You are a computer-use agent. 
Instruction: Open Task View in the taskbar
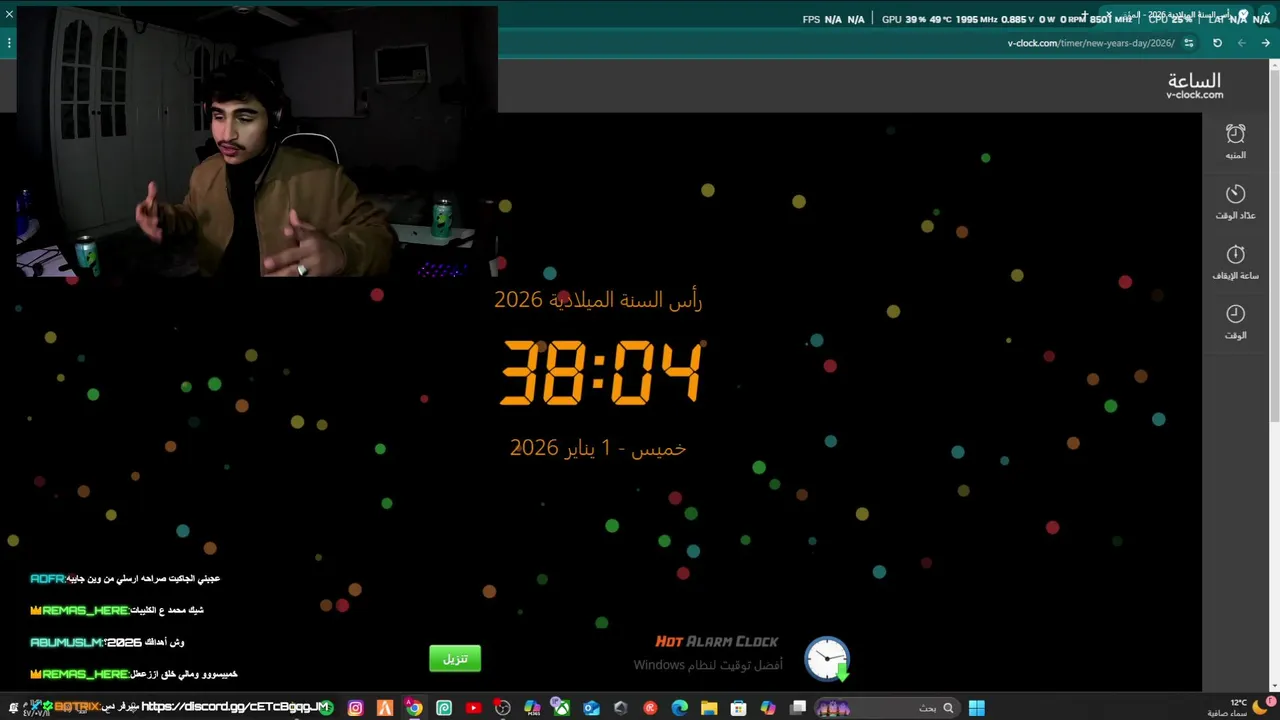798,708
